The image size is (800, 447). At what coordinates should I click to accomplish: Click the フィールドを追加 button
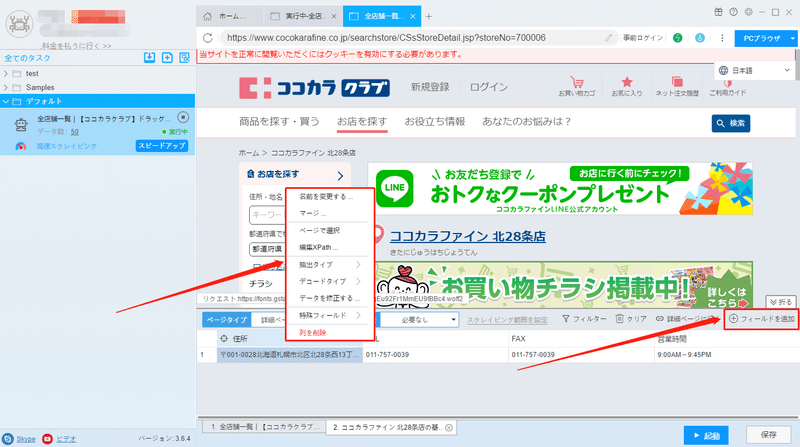(761, 319)
